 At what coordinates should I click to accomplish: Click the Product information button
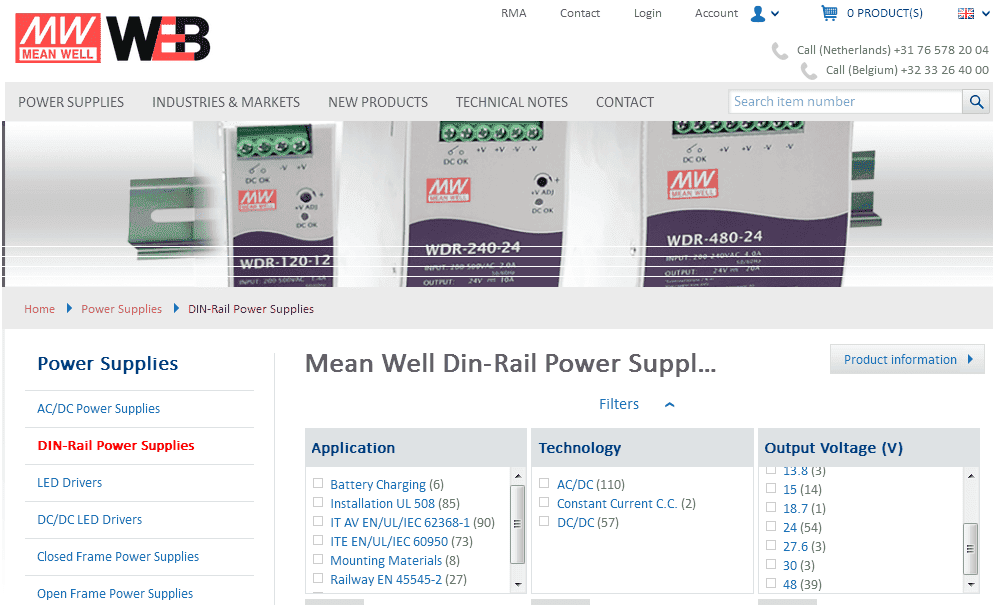[x=907, y=359]
